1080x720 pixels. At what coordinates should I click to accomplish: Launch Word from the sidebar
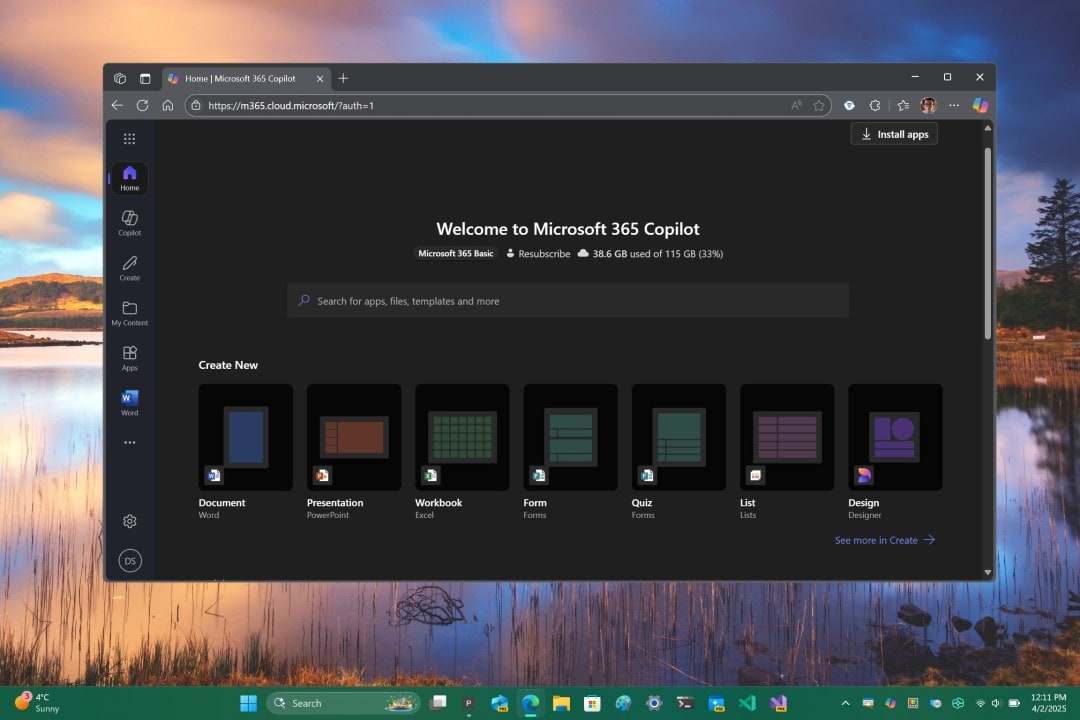click(129, 400)
